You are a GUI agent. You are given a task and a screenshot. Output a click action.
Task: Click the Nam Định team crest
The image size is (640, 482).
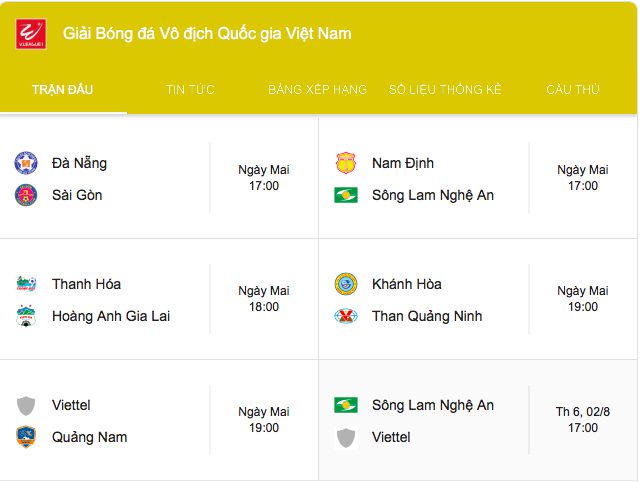click(x=346, y=163)
